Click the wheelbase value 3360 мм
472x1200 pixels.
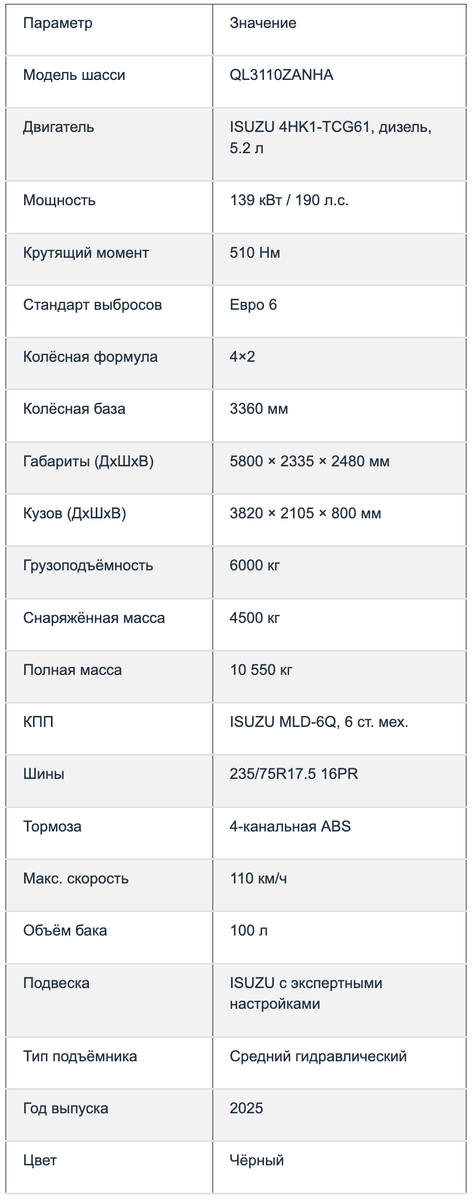(261, 409)
